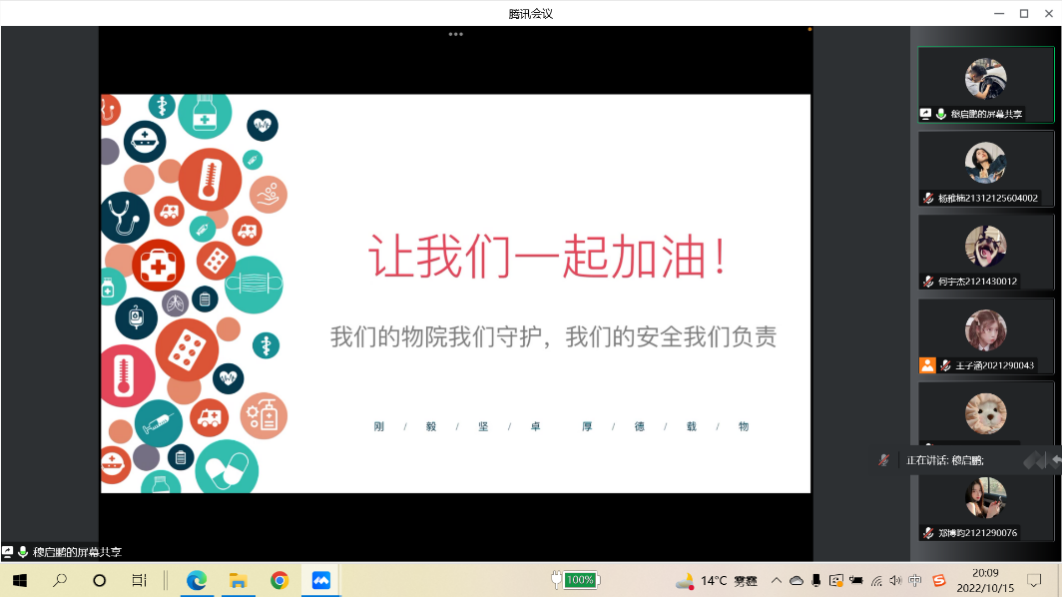Click the red recording dot on shared screen
The image size is (1062, 597).
808,30
